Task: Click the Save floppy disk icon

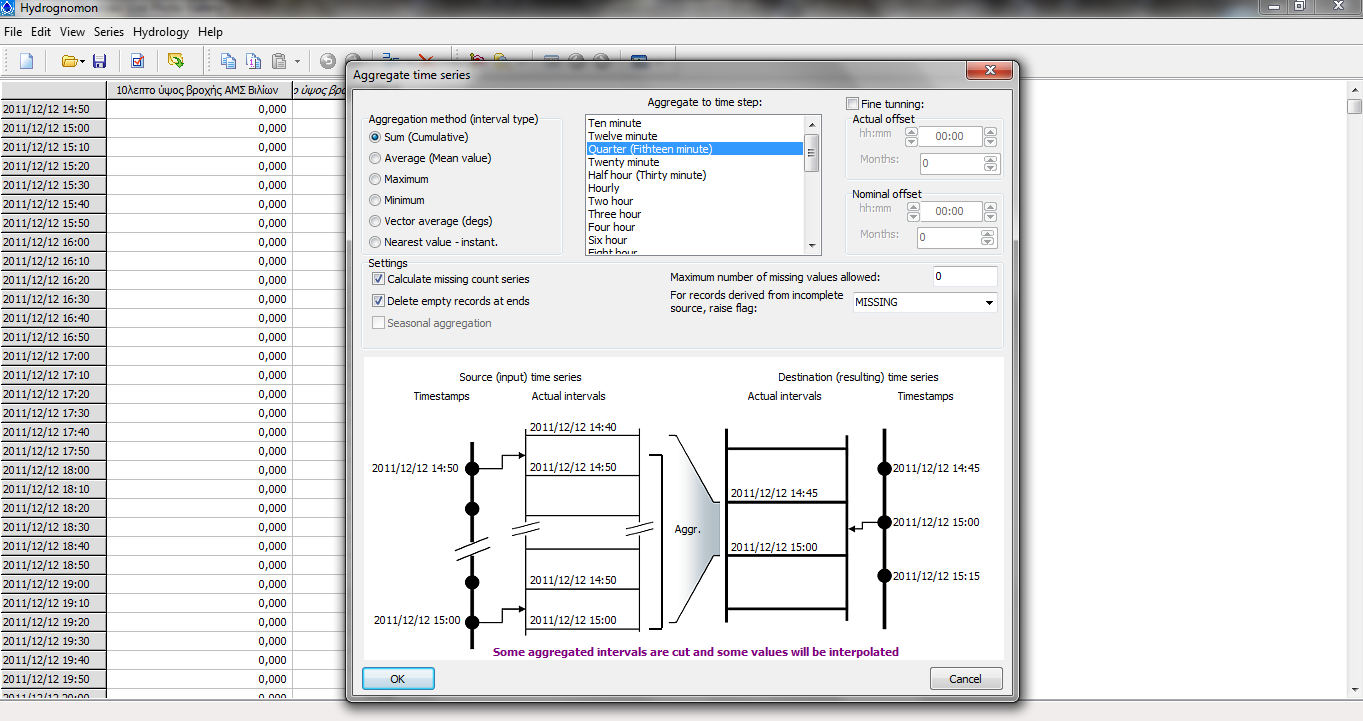Action: coord(100,61)
